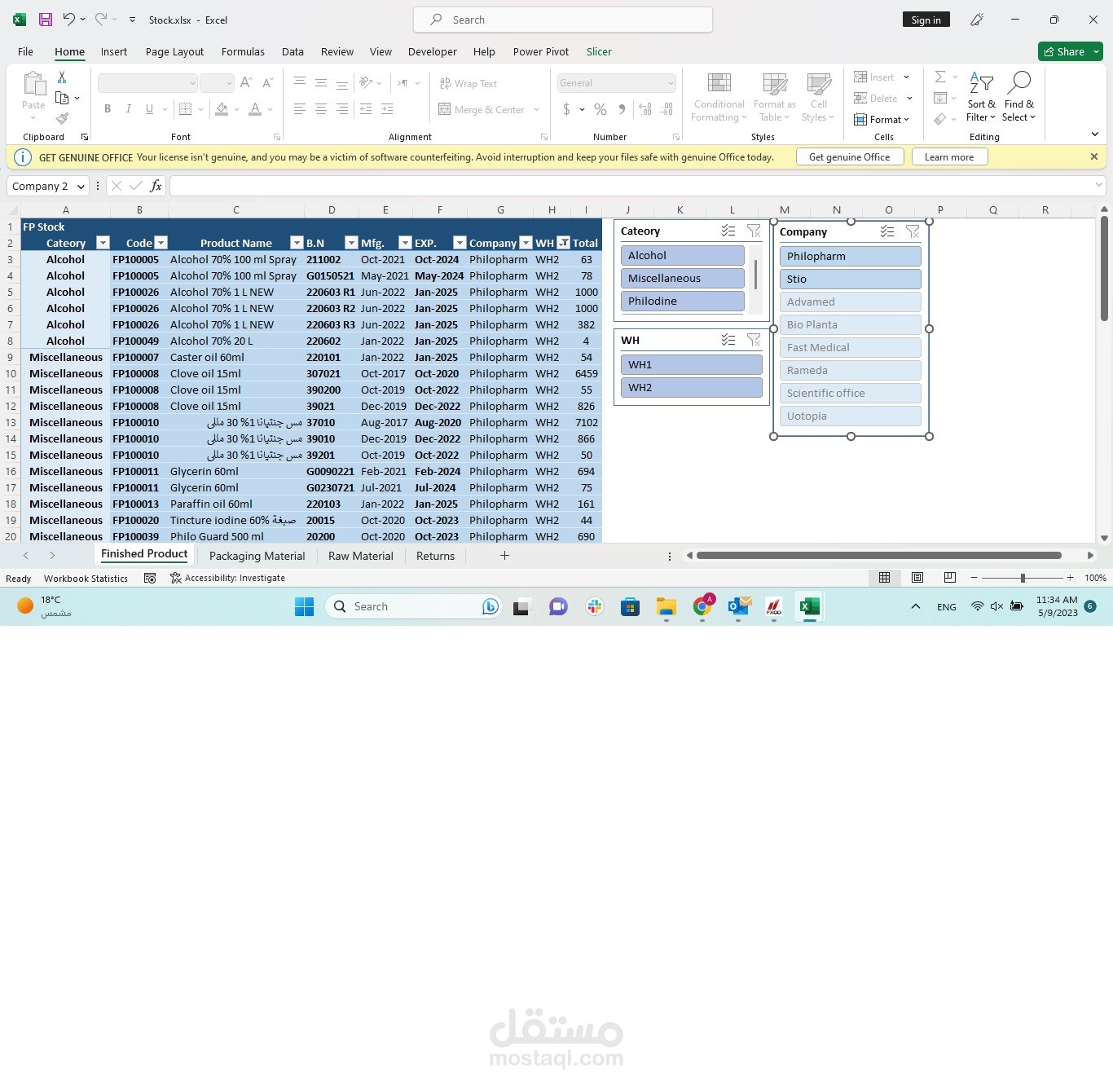
Task: Switch to Page Layout view icon
Action: (917, 578)
